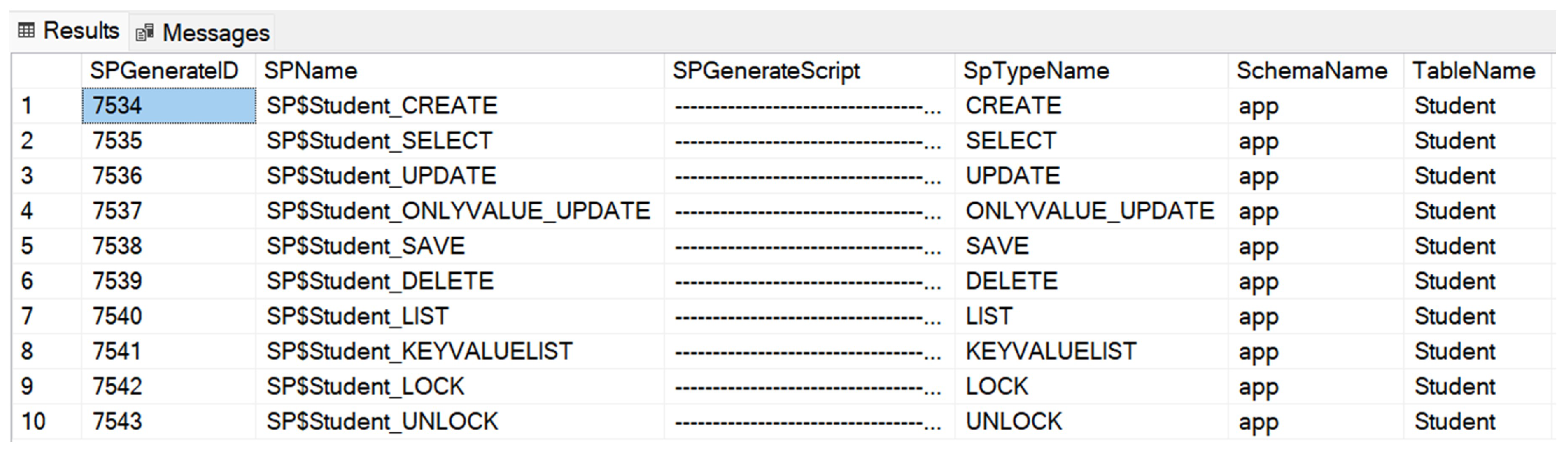
Task: Select the SP$Student_KEYVALUELIST cell
Action: point(420,352)
